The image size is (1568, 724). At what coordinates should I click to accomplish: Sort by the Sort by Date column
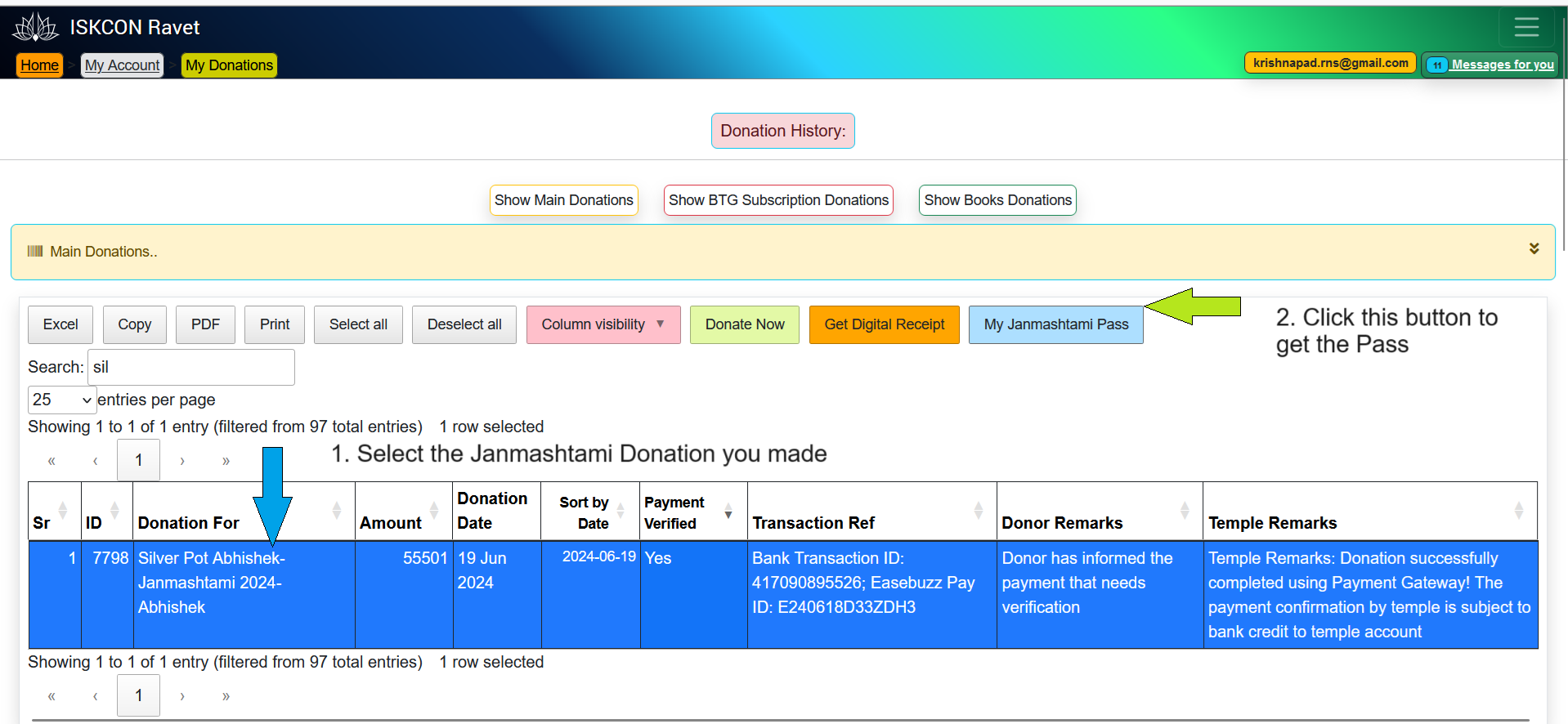pyautogui.click(x=590, y=511)
